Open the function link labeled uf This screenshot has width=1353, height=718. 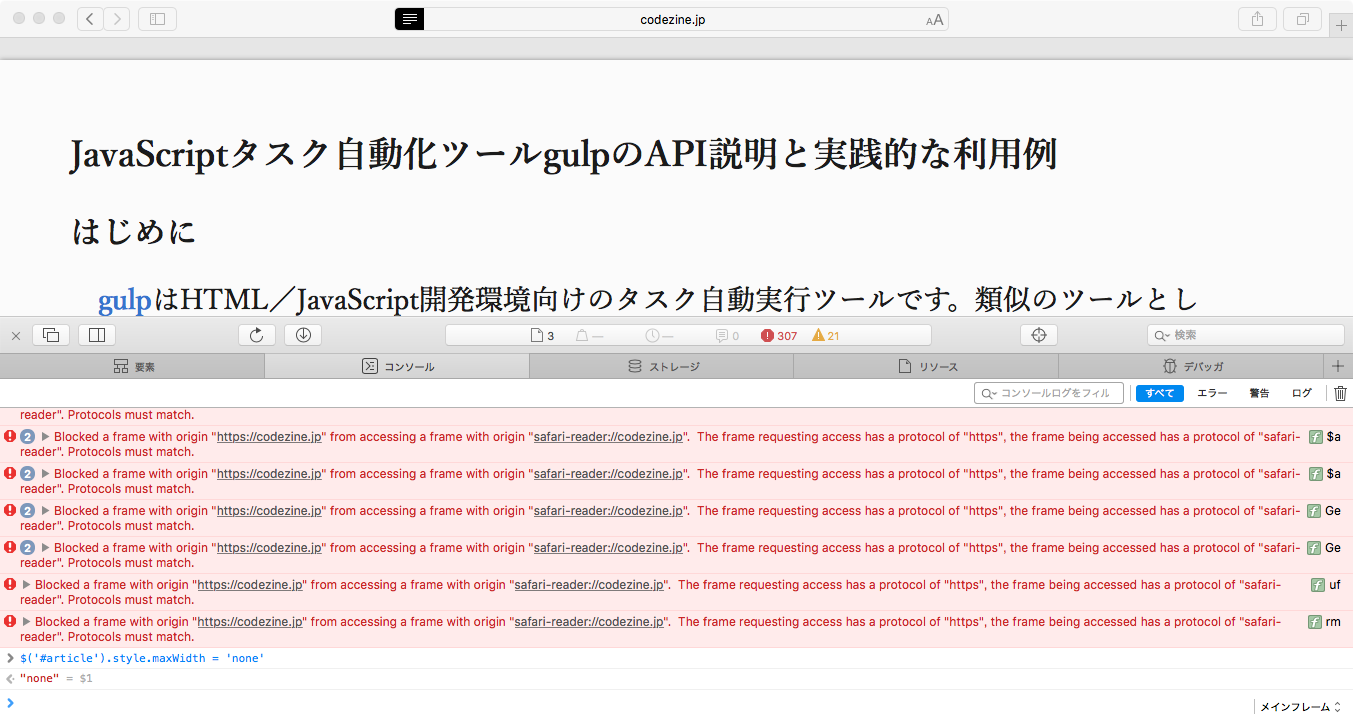click(x=1326, y=585)
